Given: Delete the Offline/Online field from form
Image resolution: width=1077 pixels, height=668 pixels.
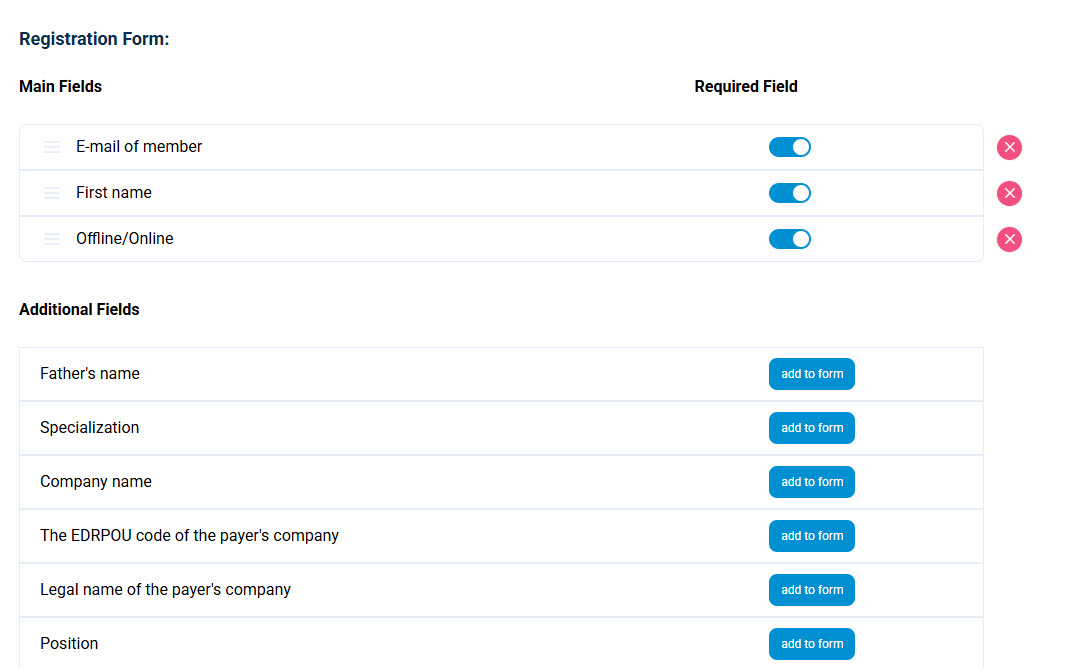Looking at the screenshot, I should click(x=1009, y=240).
